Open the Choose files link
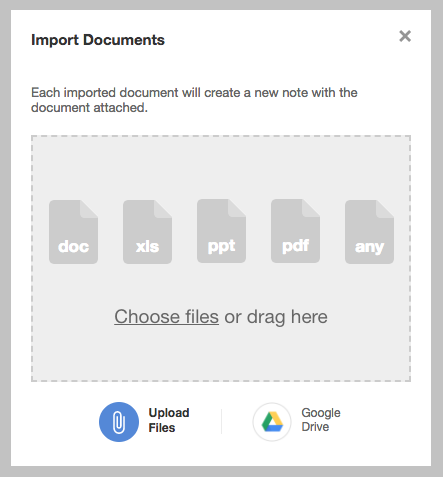This screenshot has width=443, height=477. click(x=166, y=317)
